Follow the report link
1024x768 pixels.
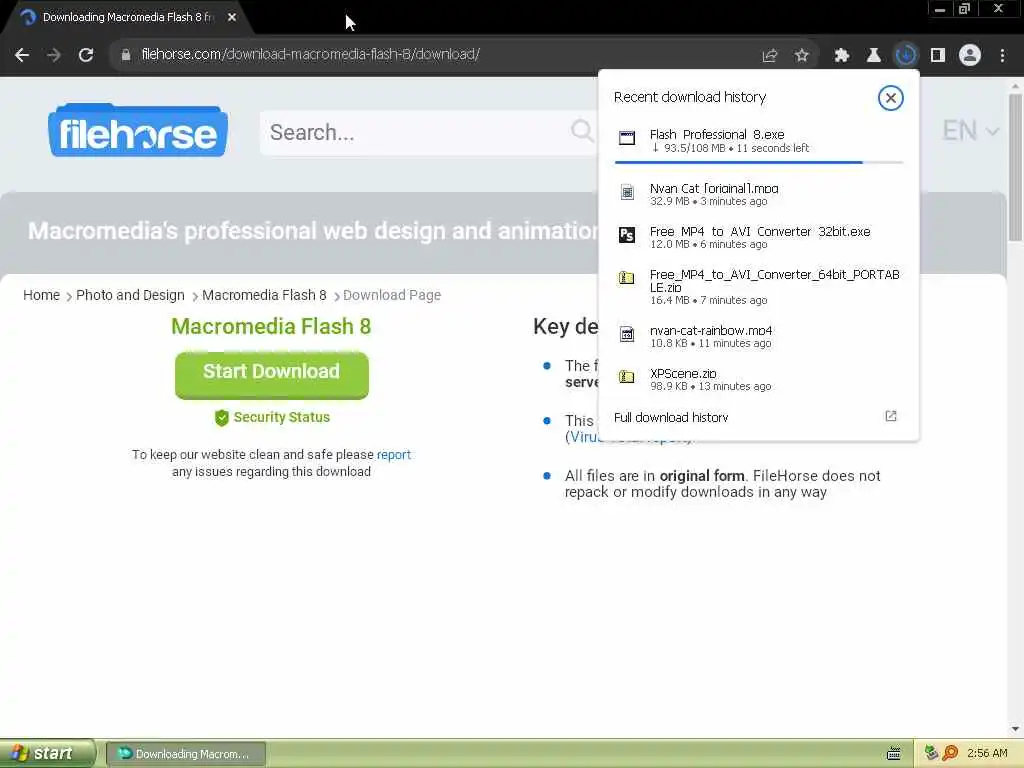click(x=394, y=455)
